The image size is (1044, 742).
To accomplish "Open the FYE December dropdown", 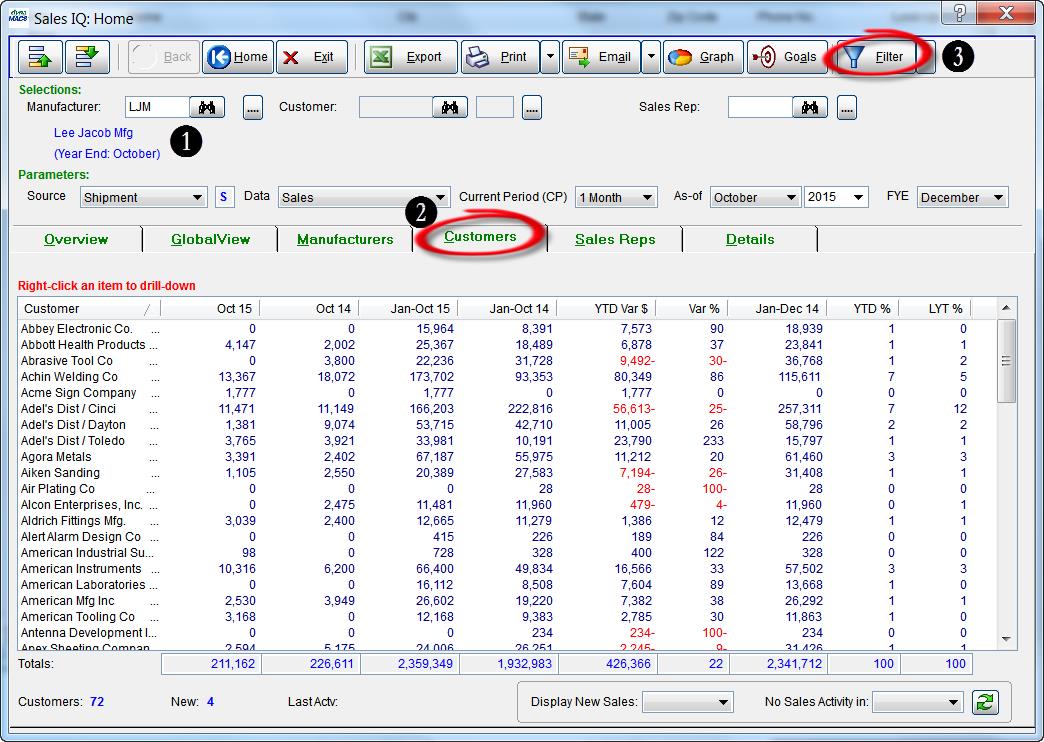I will [x=962, y=197].
